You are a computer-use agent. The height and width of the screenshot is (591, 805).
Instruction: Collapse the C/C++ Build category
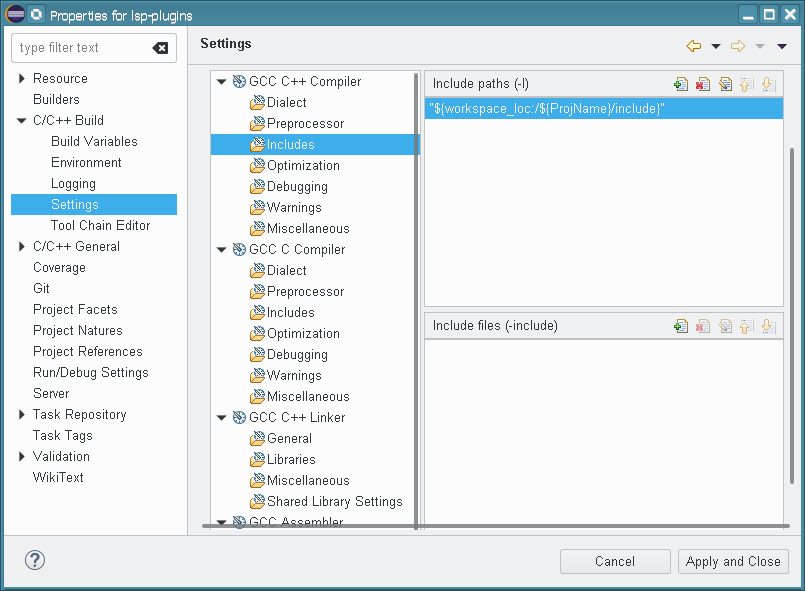(x=22, y=121)
